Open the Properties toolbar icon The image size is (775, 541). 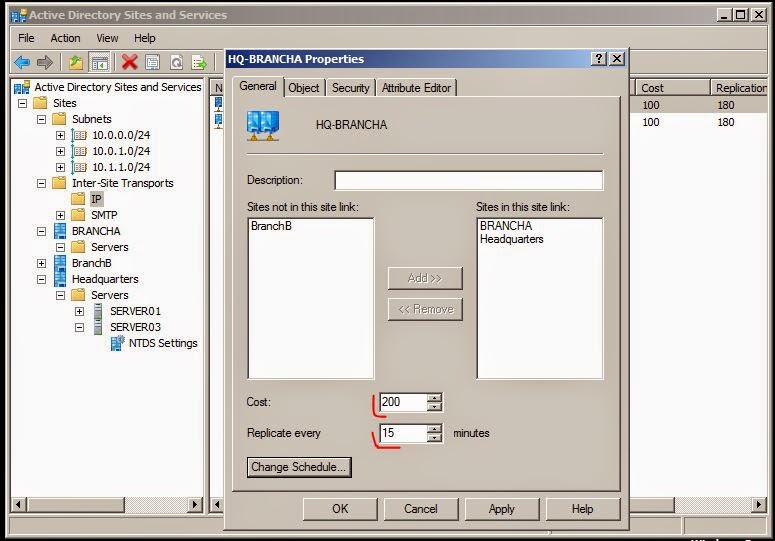[153, 62]
